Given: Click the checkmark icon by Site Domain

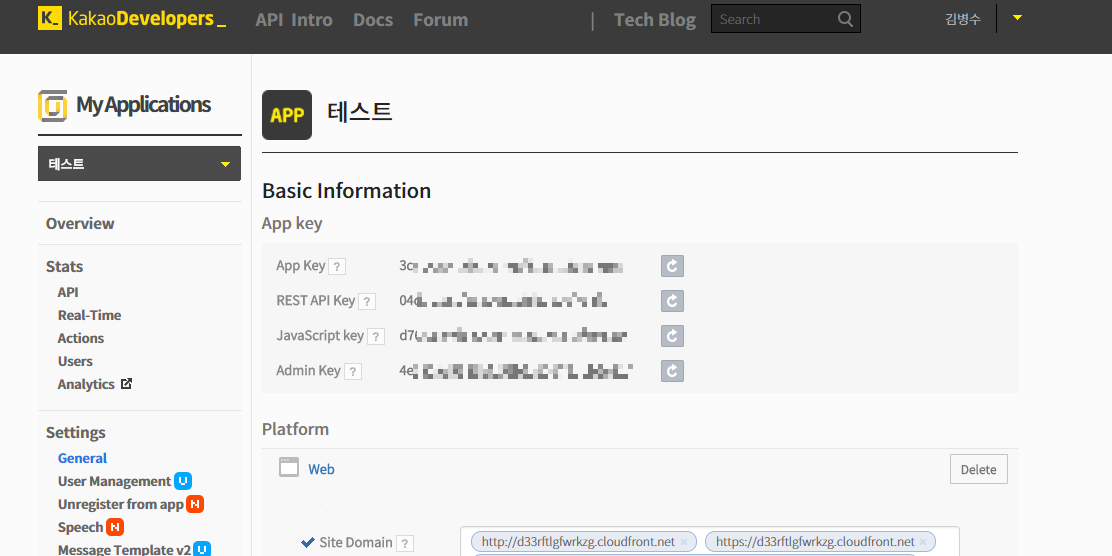Looking at the screenshot, I should point(308,543).
